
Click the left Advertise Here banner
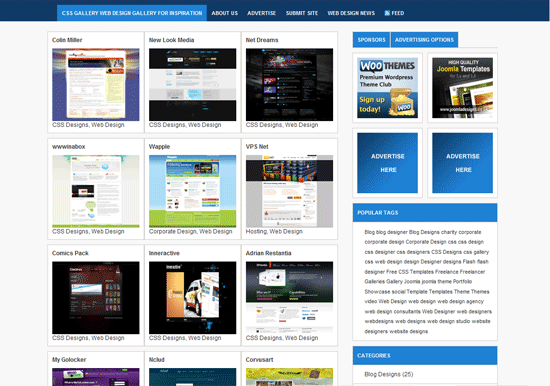pos(387,163)
